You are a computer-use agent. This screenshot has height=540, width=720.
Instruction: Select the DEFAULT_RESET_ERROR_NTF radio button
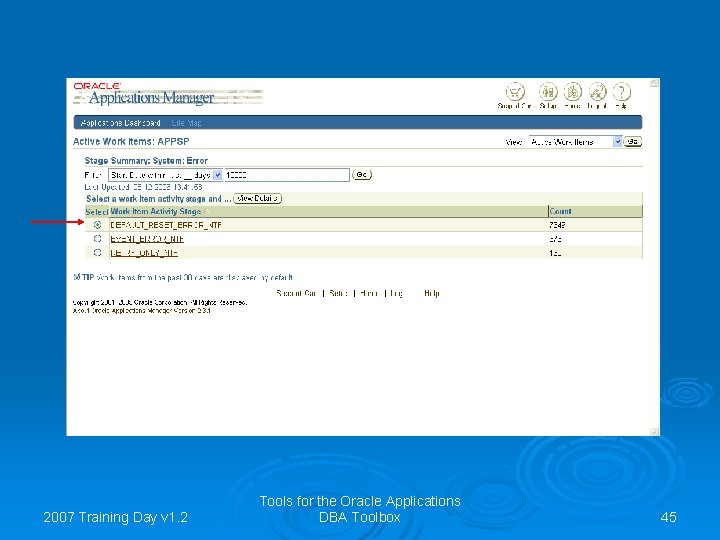tap(97, 225)
